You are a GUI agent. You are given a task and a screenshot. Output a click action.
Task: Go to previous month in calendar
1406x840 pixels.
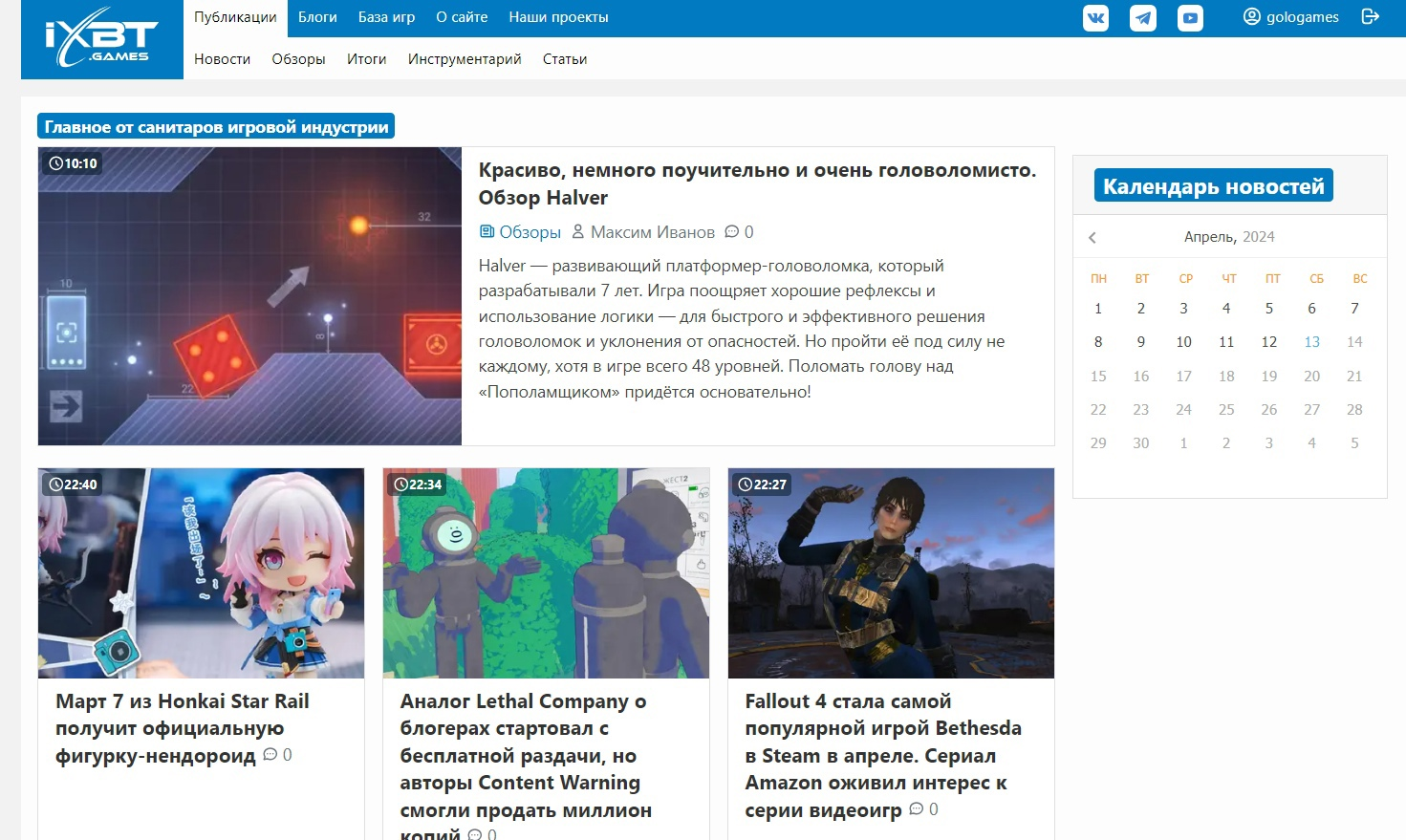[x=1092, y=237]
